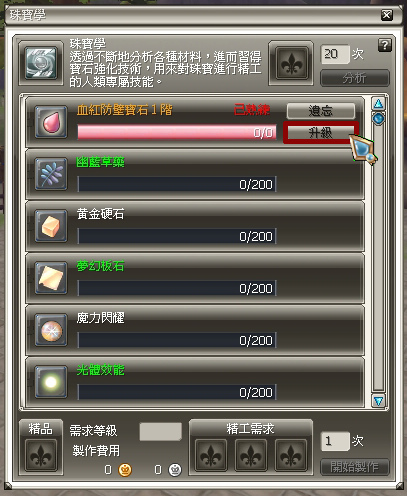Click the 黃金硬石 gold stone icon
The height and width of the screenshot is (496, 407).
point(51,226)
